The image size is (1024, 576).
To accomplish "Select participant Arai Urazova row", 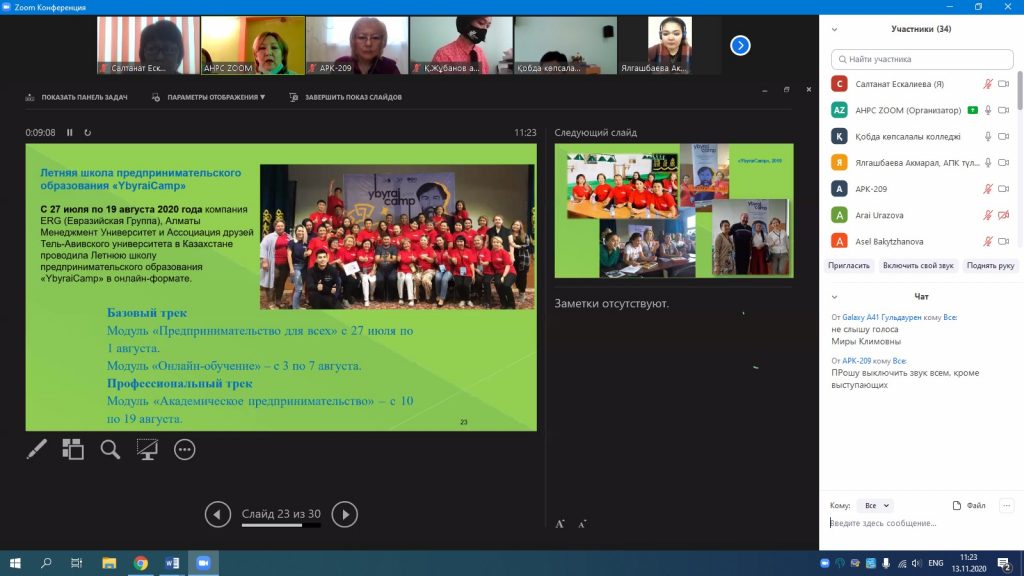I will [921, 215].
